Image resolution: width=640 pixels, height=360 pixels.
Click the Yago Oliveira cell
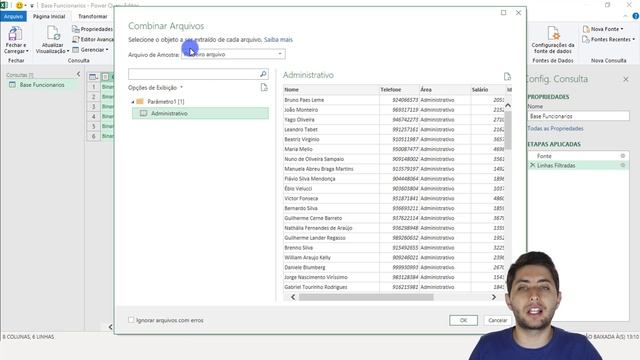(331, 120)
